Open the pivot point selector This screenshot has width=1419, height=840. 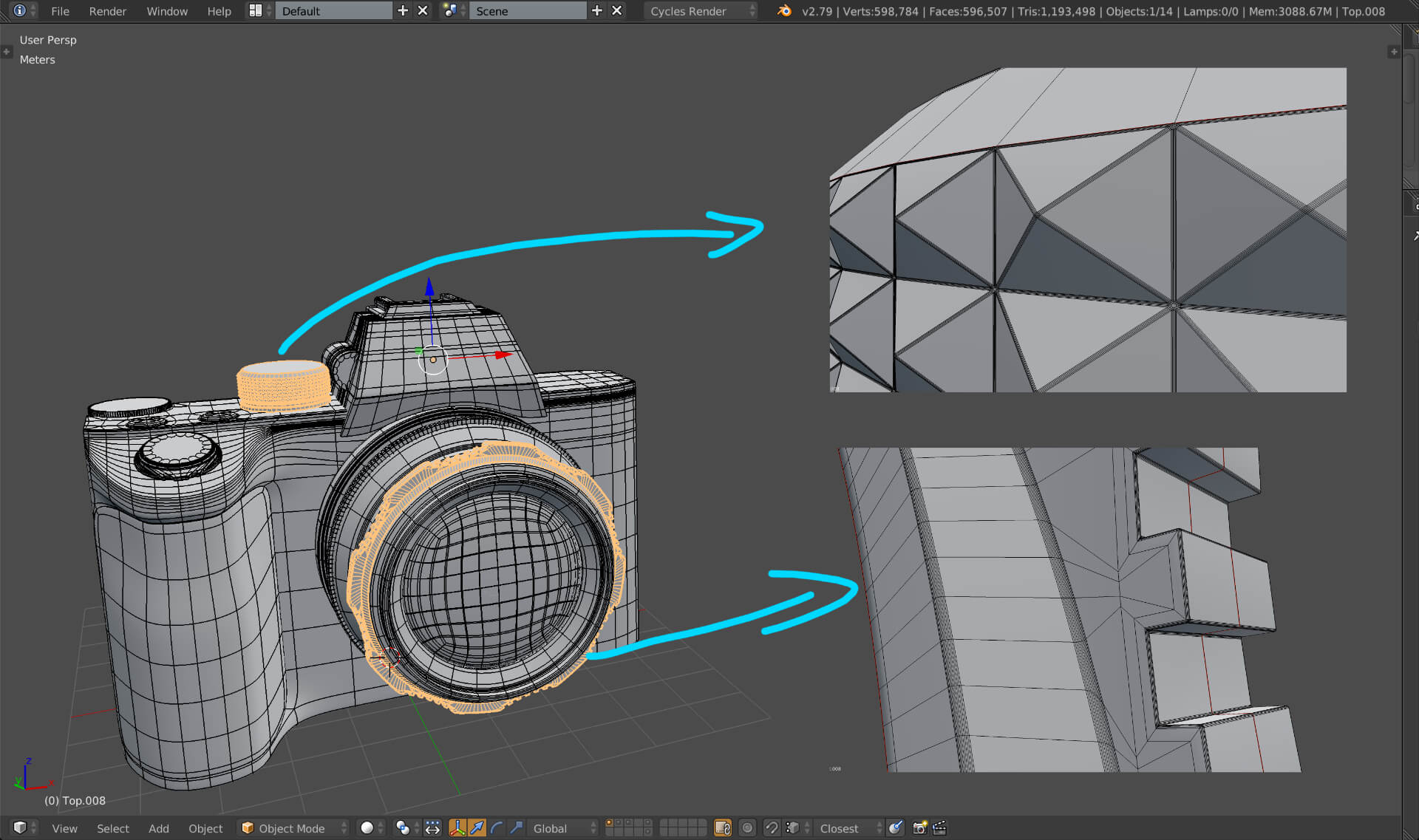click(407, 828)
